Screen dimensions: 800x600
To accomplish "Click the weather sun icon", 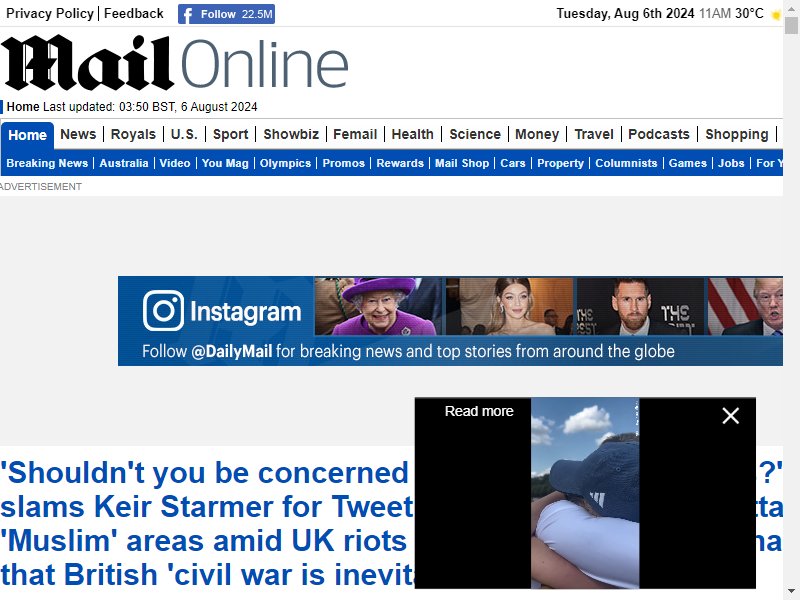I will [x=776, y=14].
